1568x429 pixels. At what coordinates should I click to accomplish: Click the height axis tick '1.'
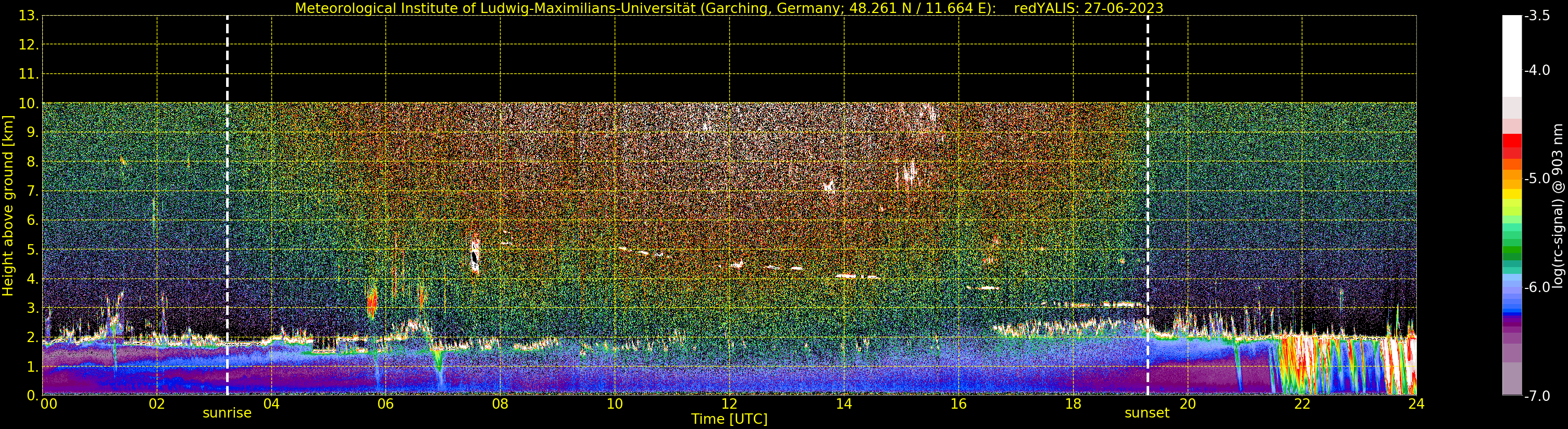[x=33, y=367]
